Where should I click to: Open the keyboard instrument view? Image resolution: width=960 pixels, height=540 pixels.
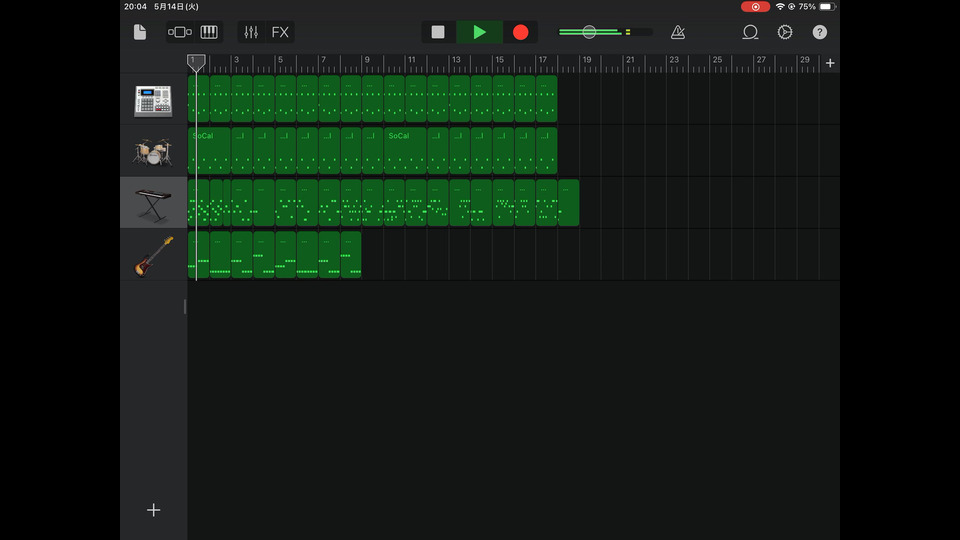[209, 32]
